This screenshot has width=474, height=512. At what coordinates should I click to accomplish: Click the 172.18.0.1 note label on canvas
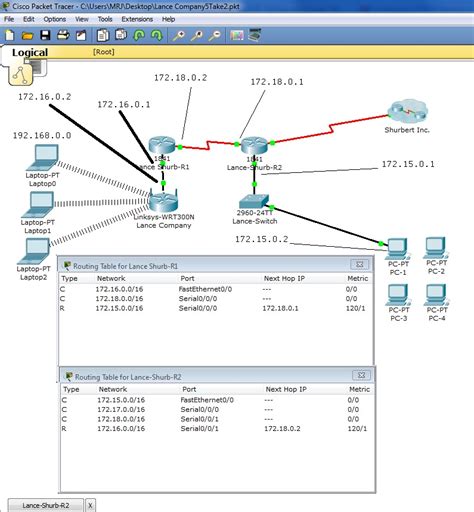coord(277,82)
